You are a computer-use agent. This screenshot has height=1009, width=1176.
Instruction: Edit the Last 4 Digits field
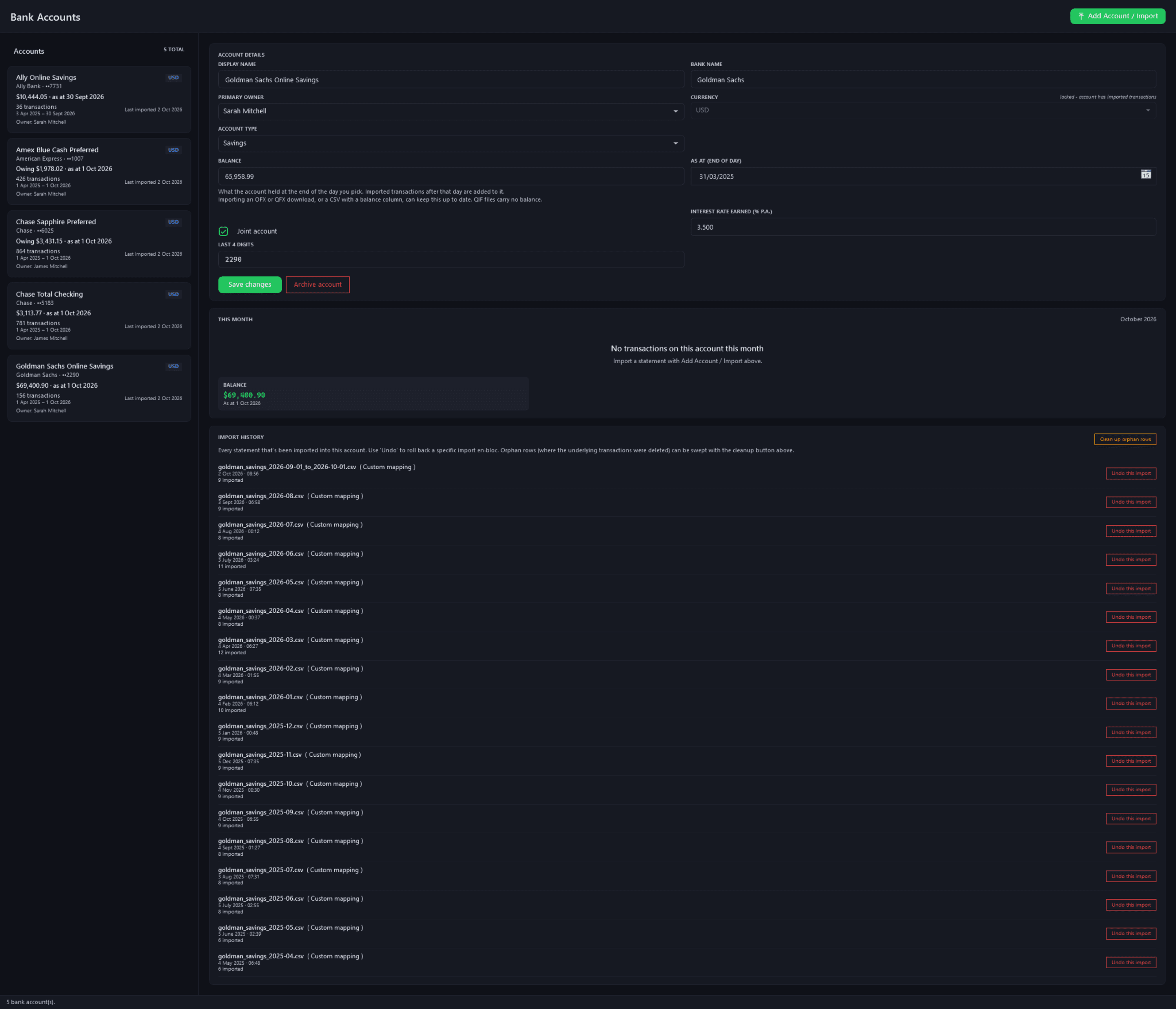(450, 259)
